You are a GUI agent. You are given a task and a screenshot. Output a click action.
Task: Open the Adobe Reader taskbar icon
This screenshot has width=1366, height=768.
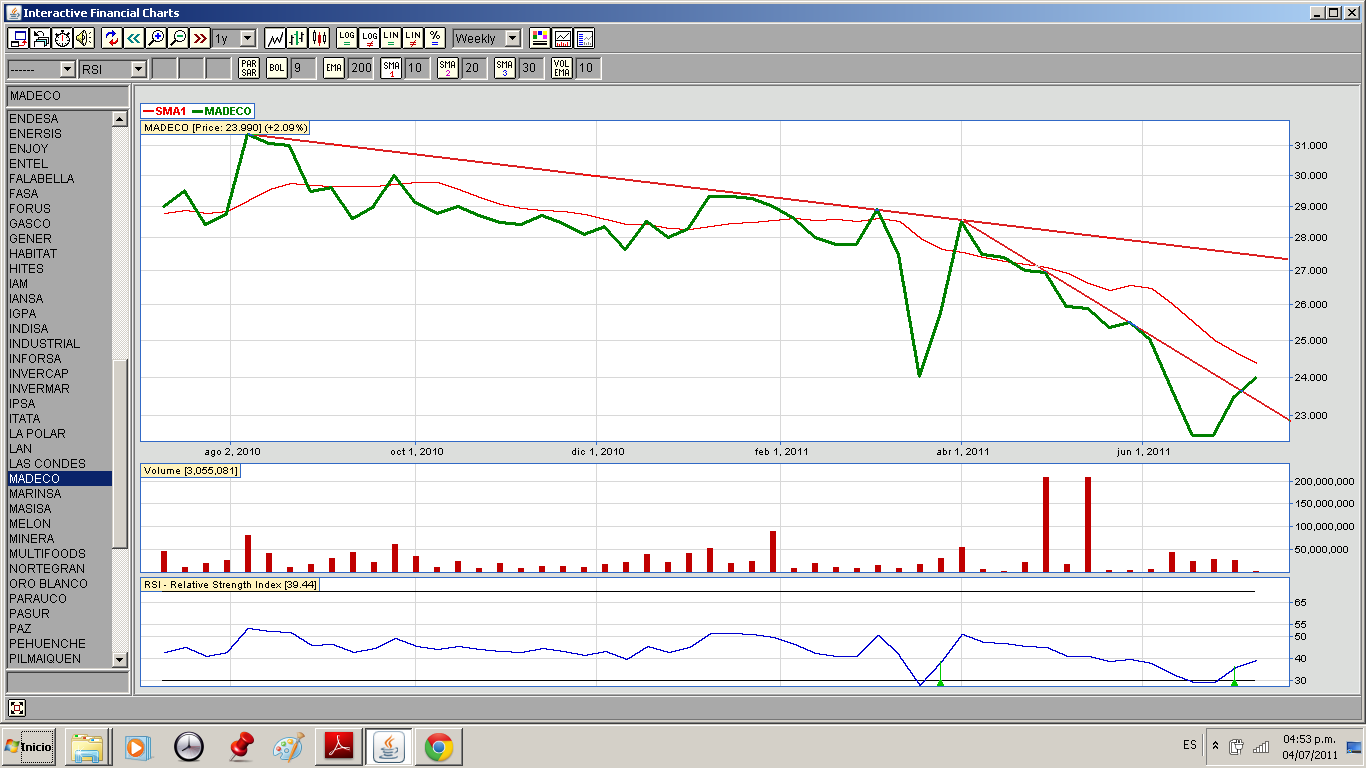(338, 747)
